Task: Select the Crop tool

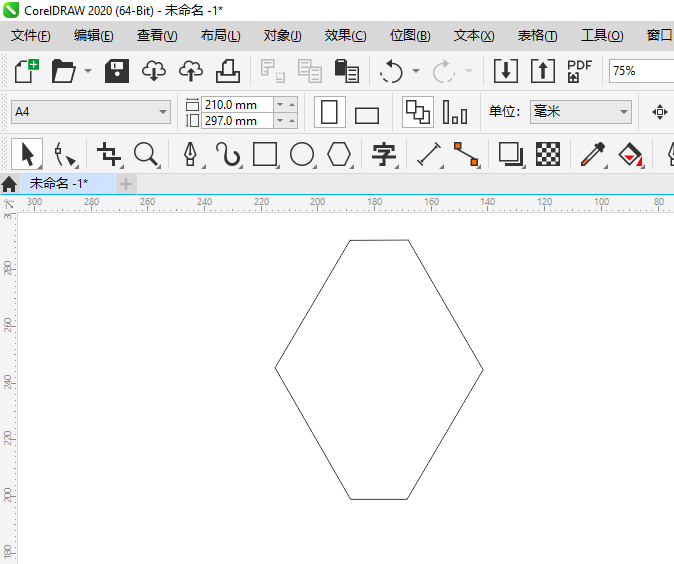Action: click(109, 154)
